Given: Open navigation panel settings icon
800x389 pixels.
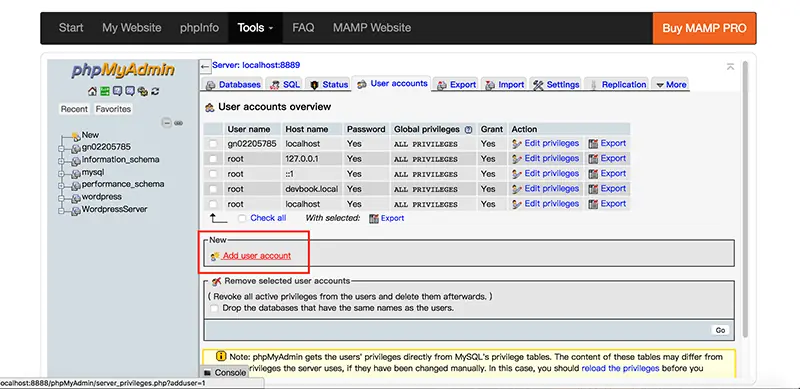Looking at the screenshot, I should pos(143,91).
